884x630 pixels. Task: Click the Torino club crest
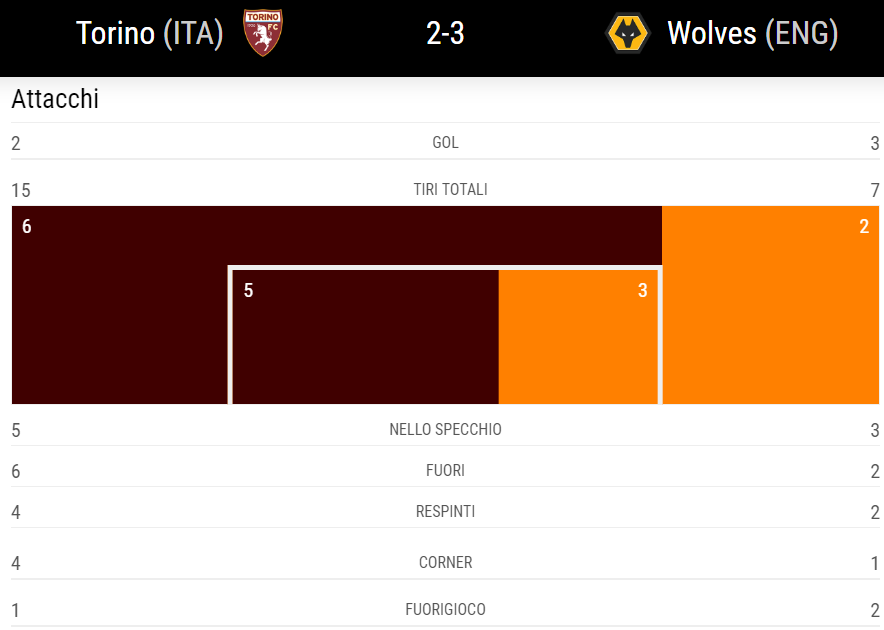click(x=264, y=33)
